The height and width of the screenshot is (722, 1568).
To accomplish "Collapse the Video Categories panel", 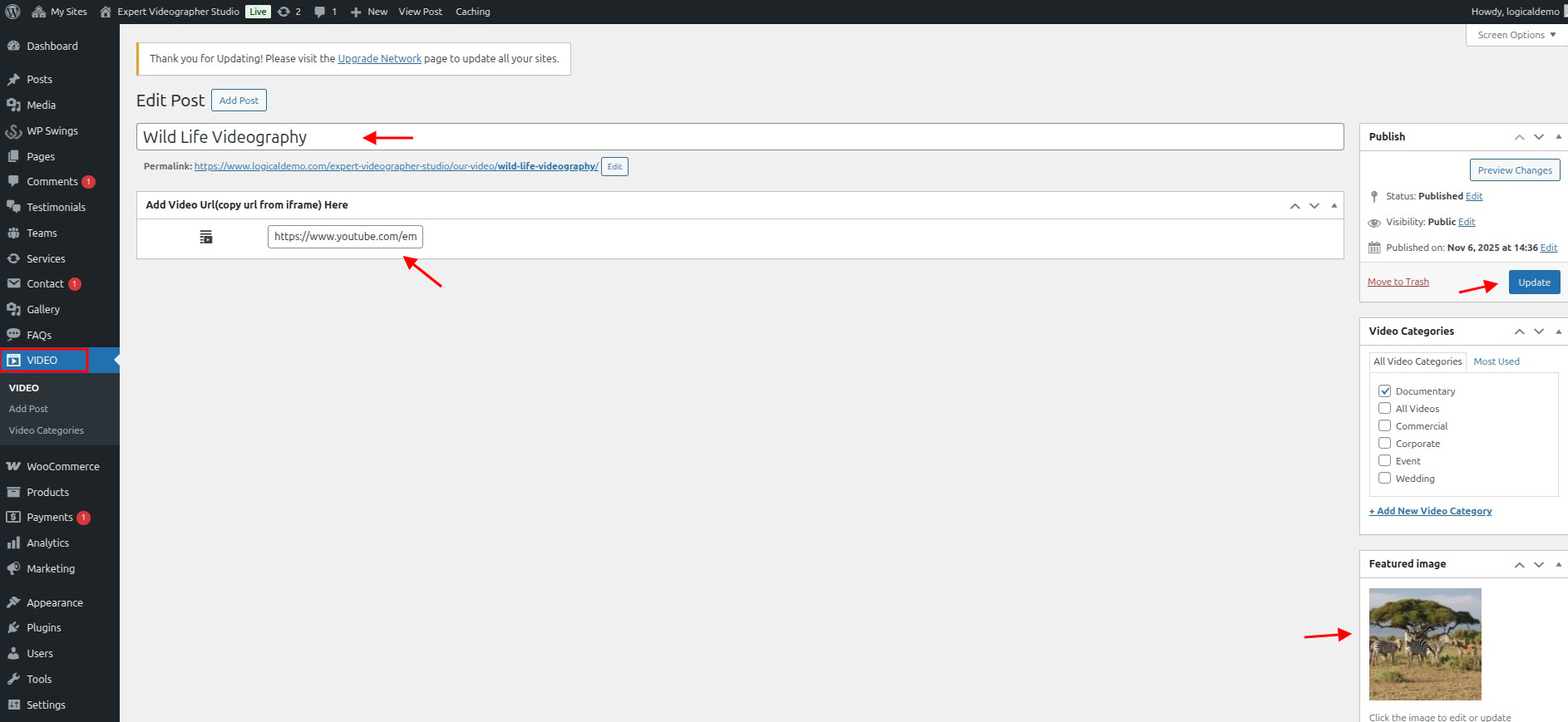I will 1558,332.
